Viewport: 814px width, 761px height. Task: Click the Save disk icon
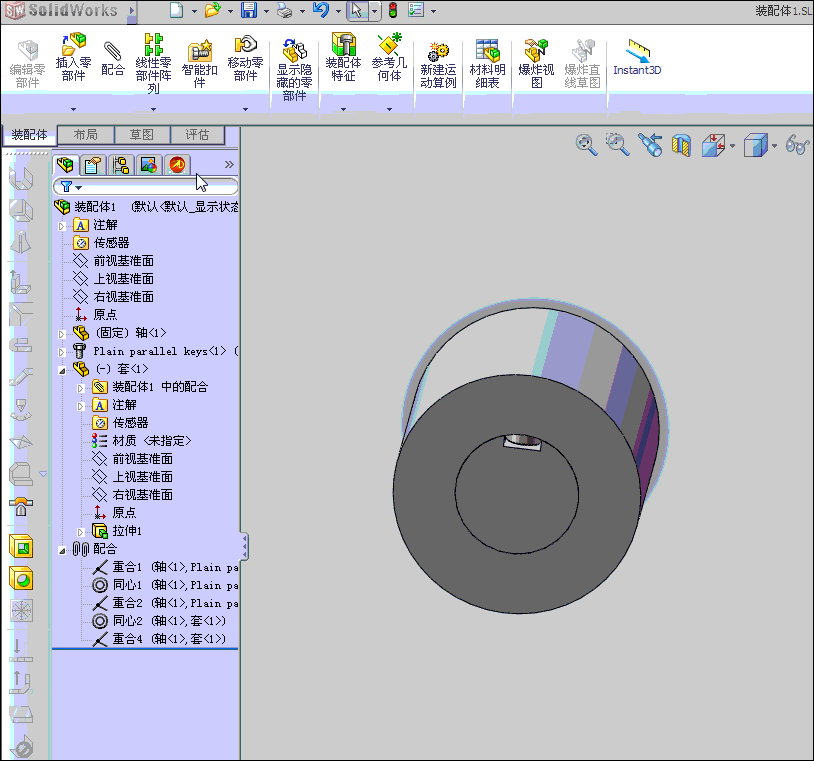pyautogui.click(x=249, y=10)
